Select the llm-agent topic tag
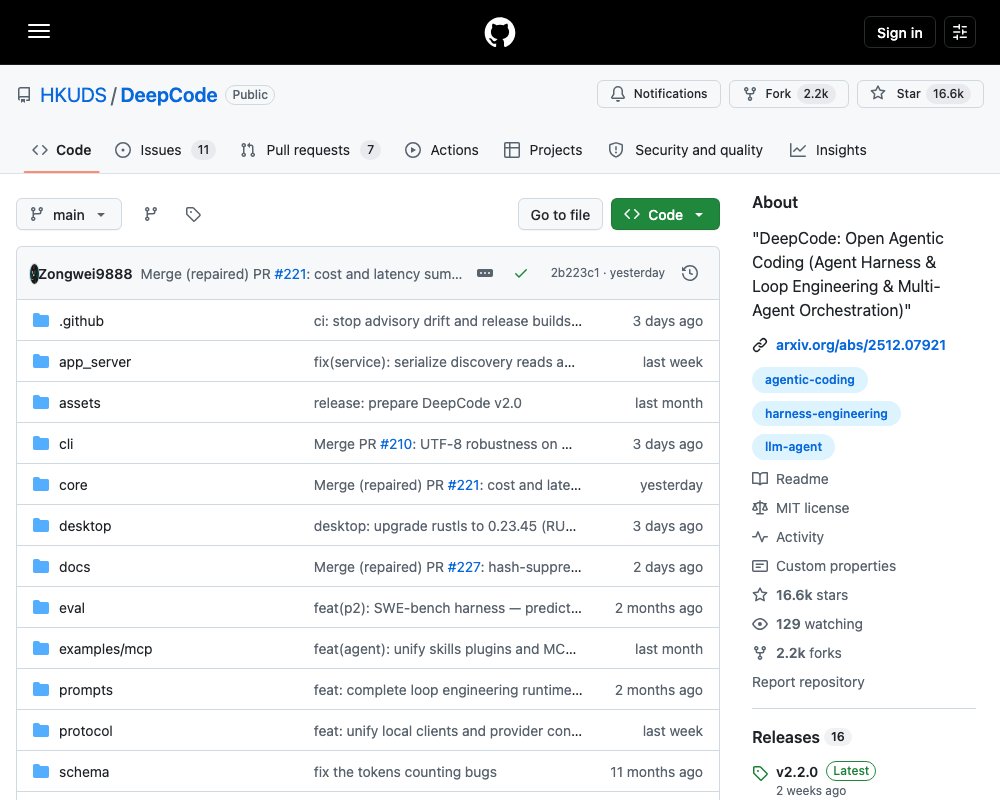Screen dimensions: 1000x800 click(793, 447)
